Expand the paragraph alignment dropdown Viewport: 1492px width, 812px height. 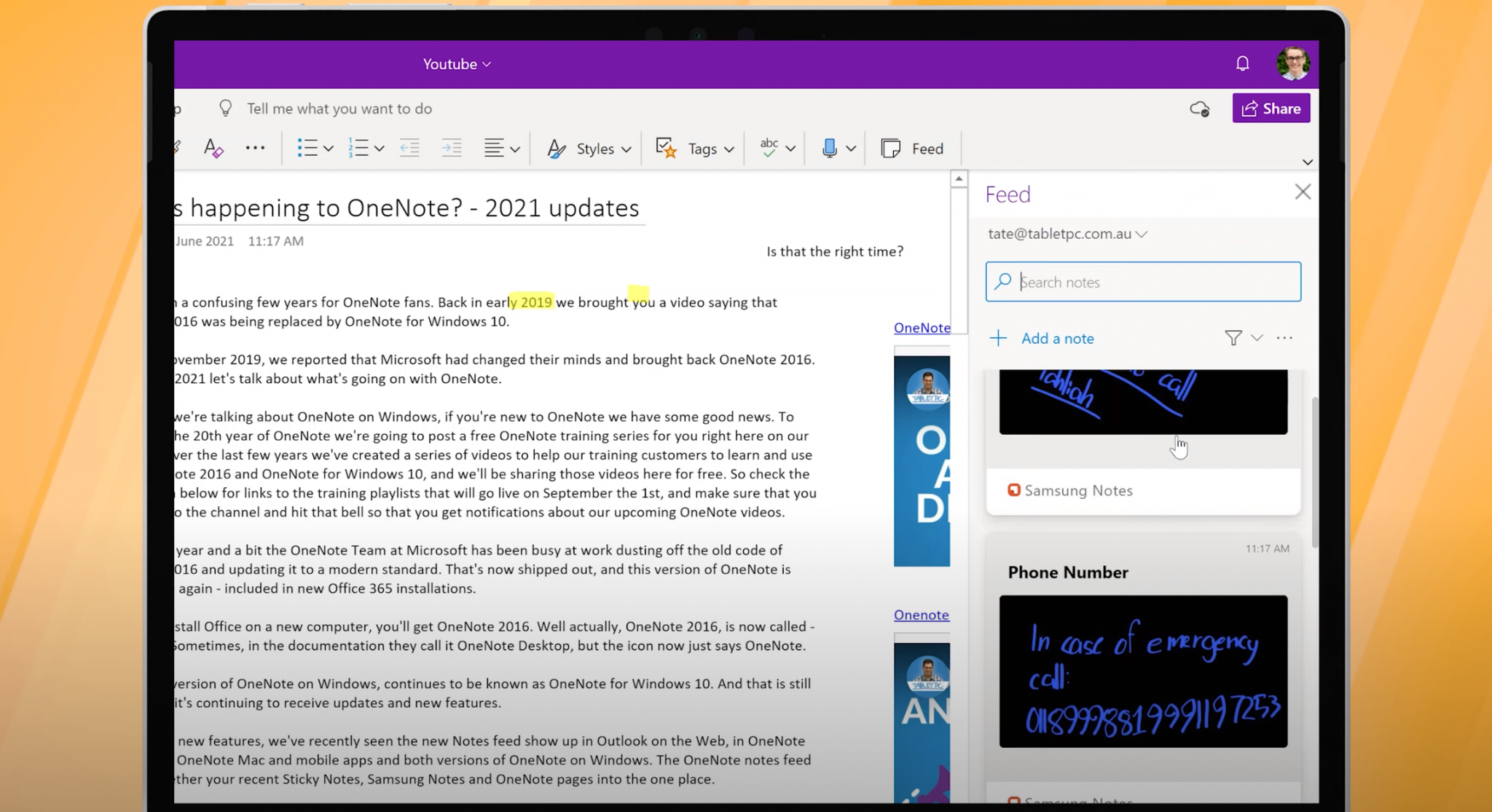515,149
